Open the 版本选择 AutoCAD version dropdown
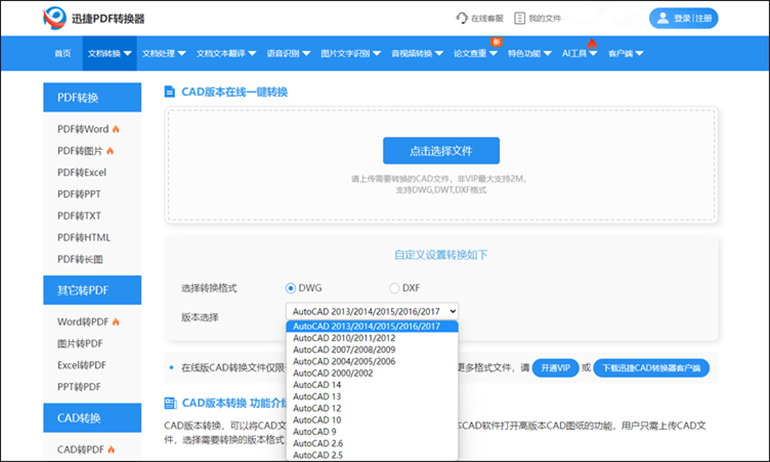Screen dimensions: 770x462 pos(372,311)
